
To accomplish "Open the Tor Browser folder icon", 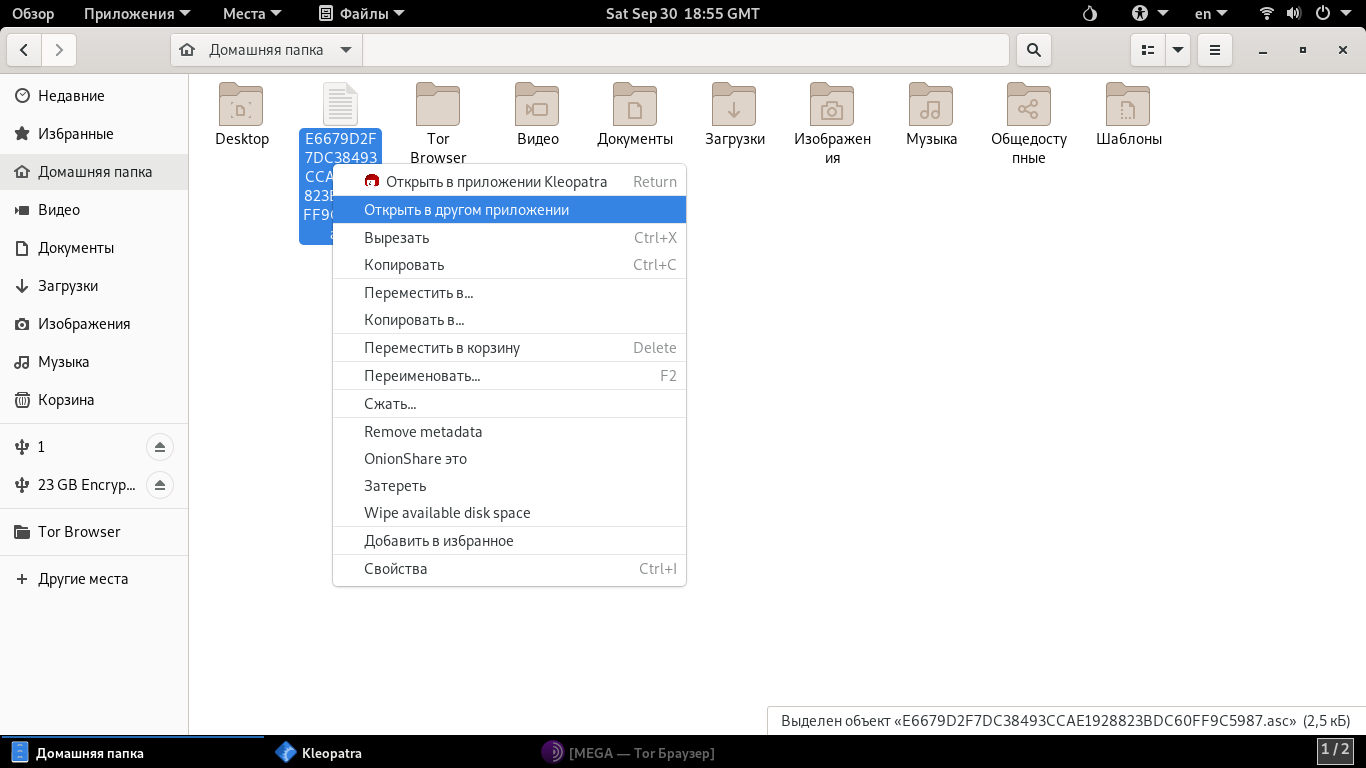I will pyautogui.click(x=438, y=105).
